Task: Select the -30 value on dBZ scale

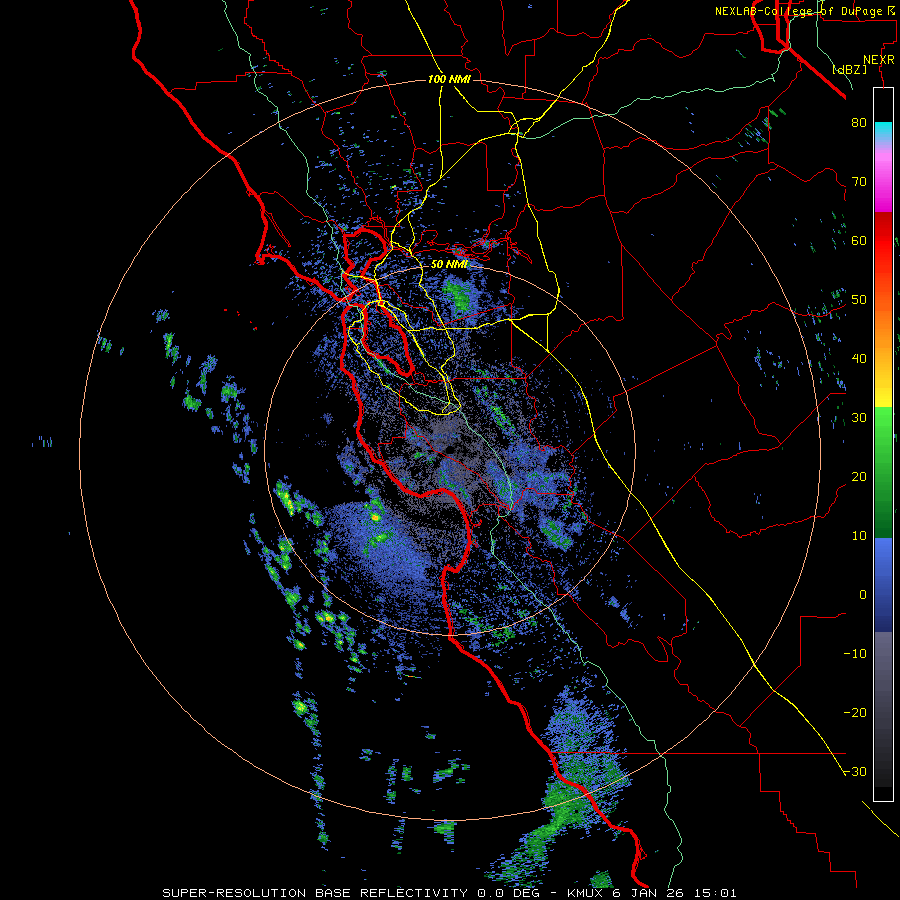Action: point(855,772)
